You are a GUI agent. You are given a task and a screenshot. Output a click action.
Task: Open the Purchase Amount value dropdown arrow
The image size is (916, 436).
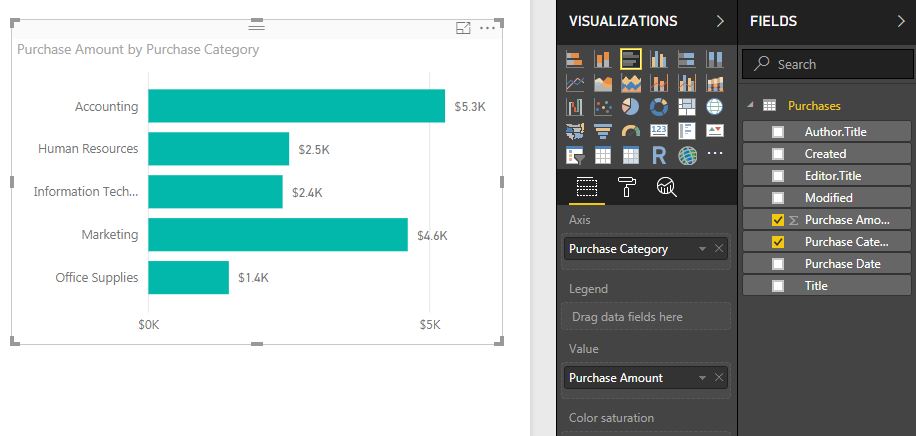tap(703, 378)
